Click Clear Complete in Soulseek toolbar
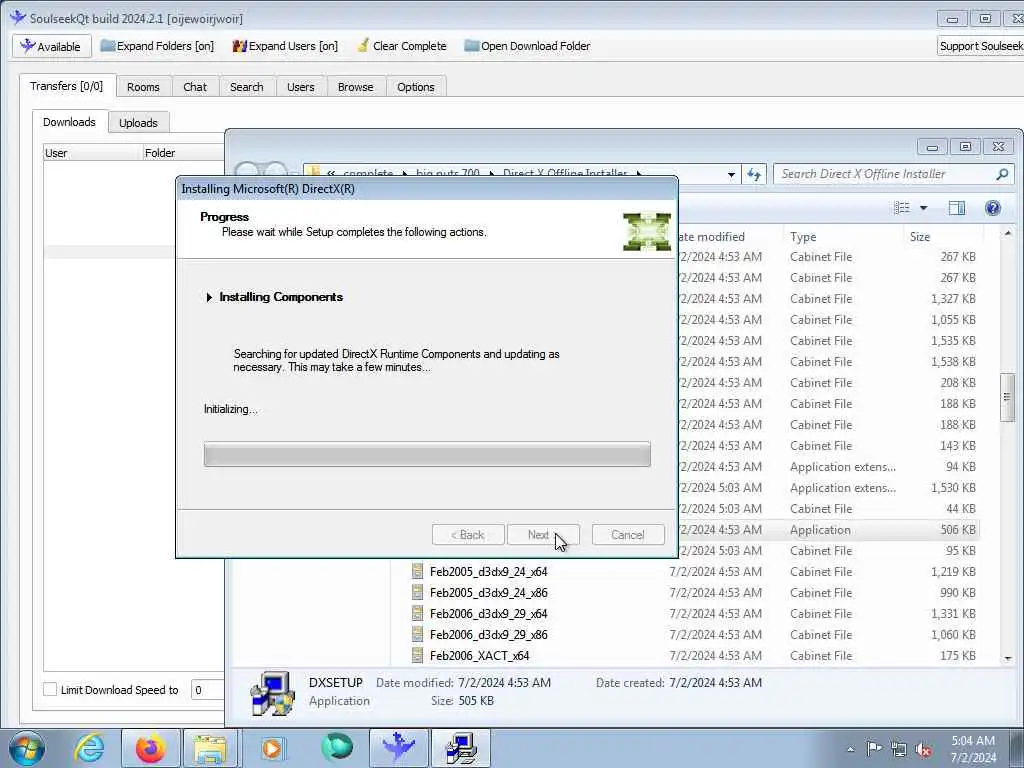The height and width of the screenshot is (768, 1024). coord(402,46)
